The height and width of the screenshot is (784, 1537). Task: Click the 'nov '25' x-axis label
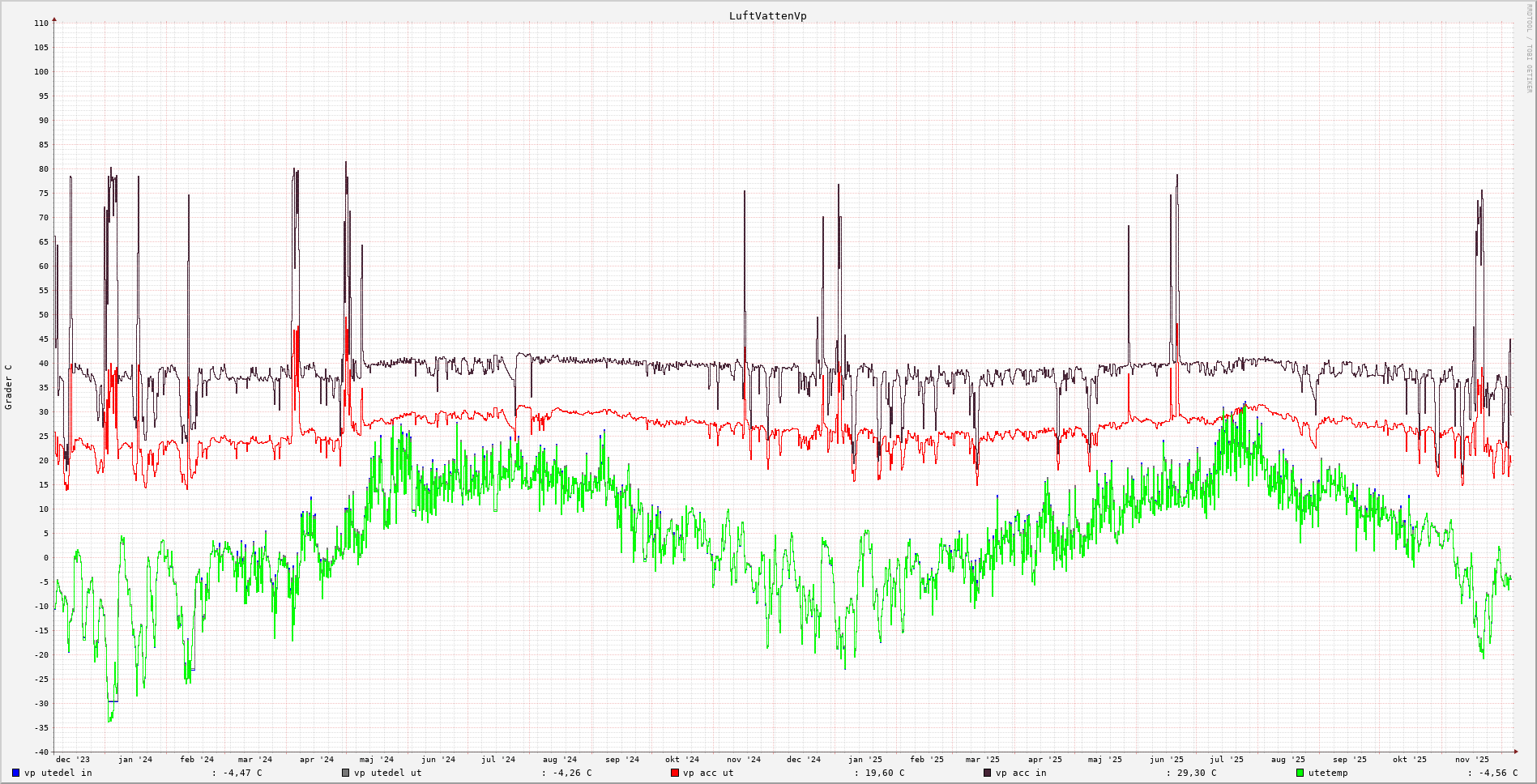coord(1471,760)
